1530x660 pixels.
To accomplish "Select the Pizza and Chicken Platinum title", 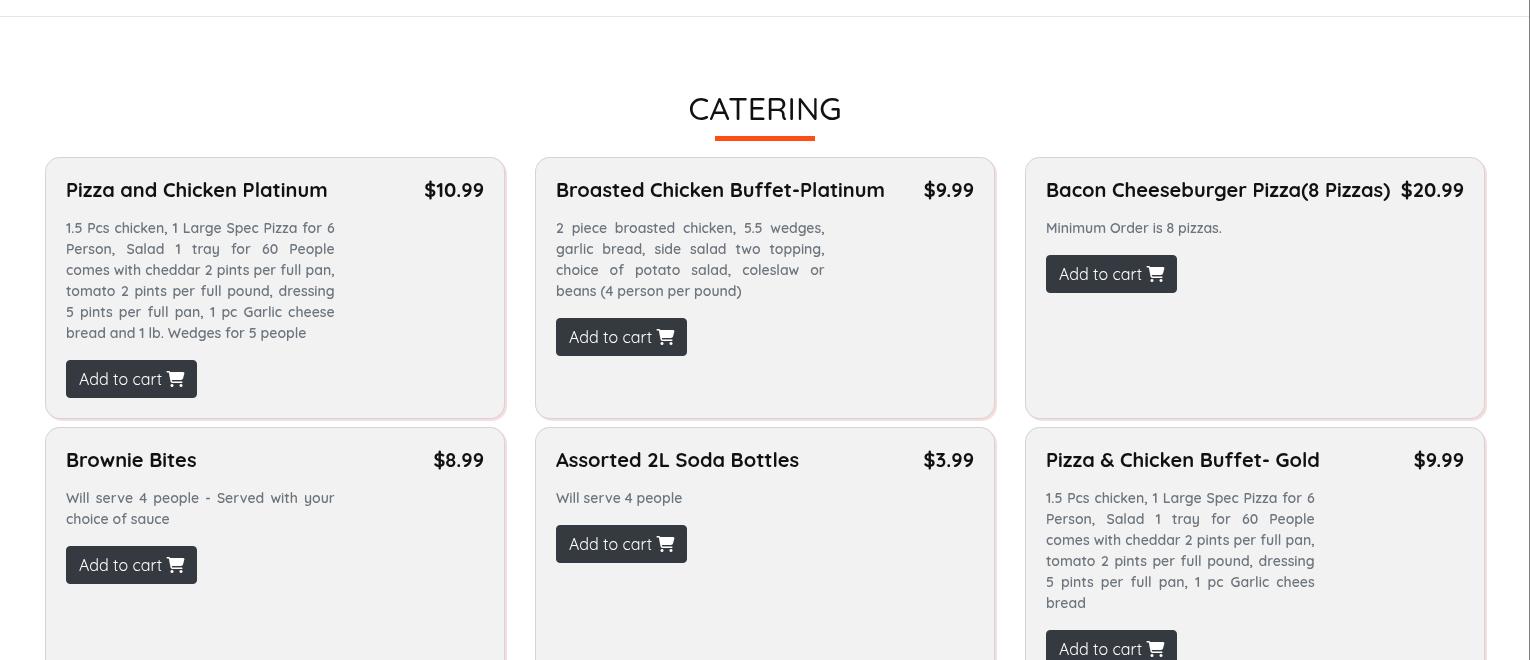I will 197,190.
